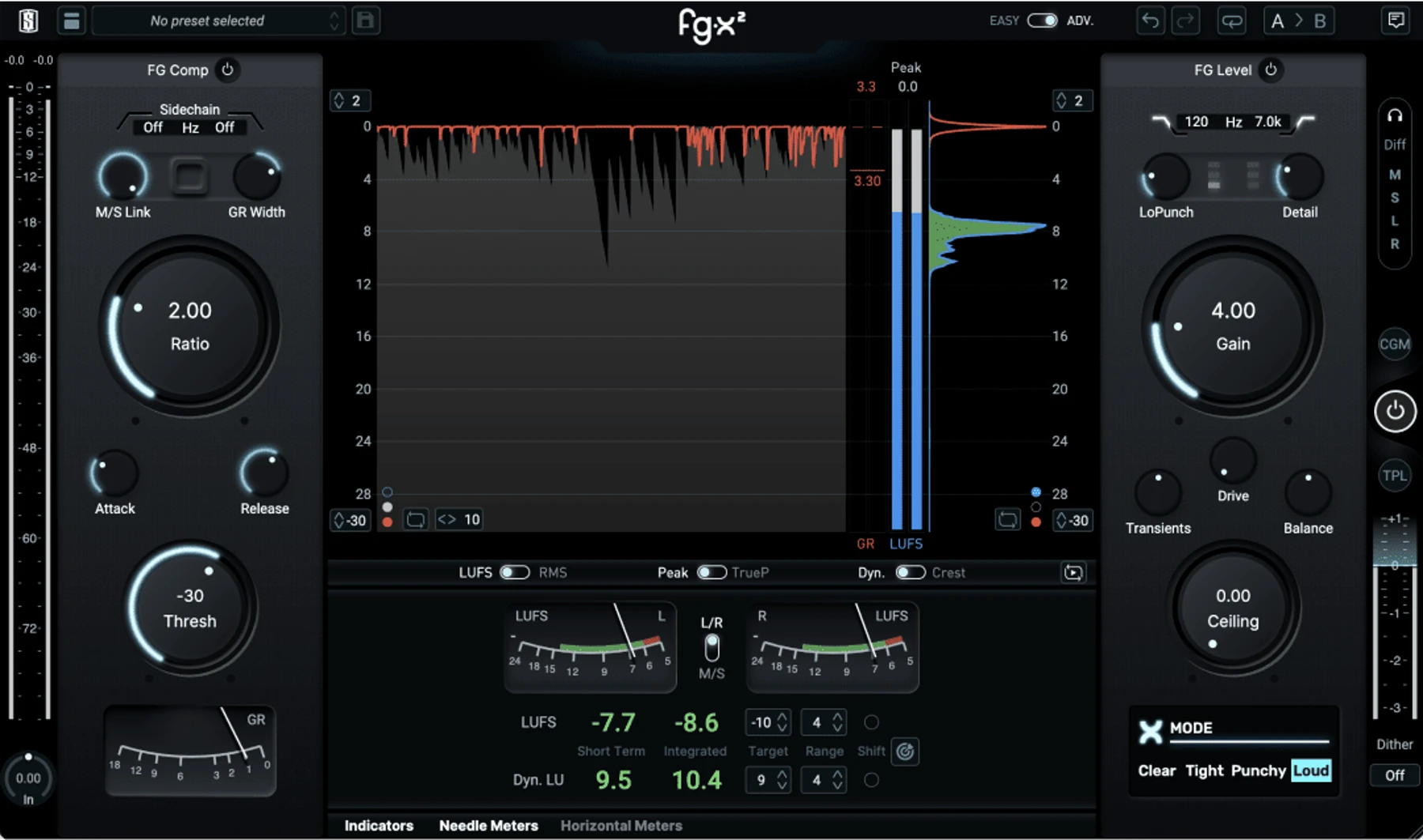Click the Release knob

click(x=264, y=473)
